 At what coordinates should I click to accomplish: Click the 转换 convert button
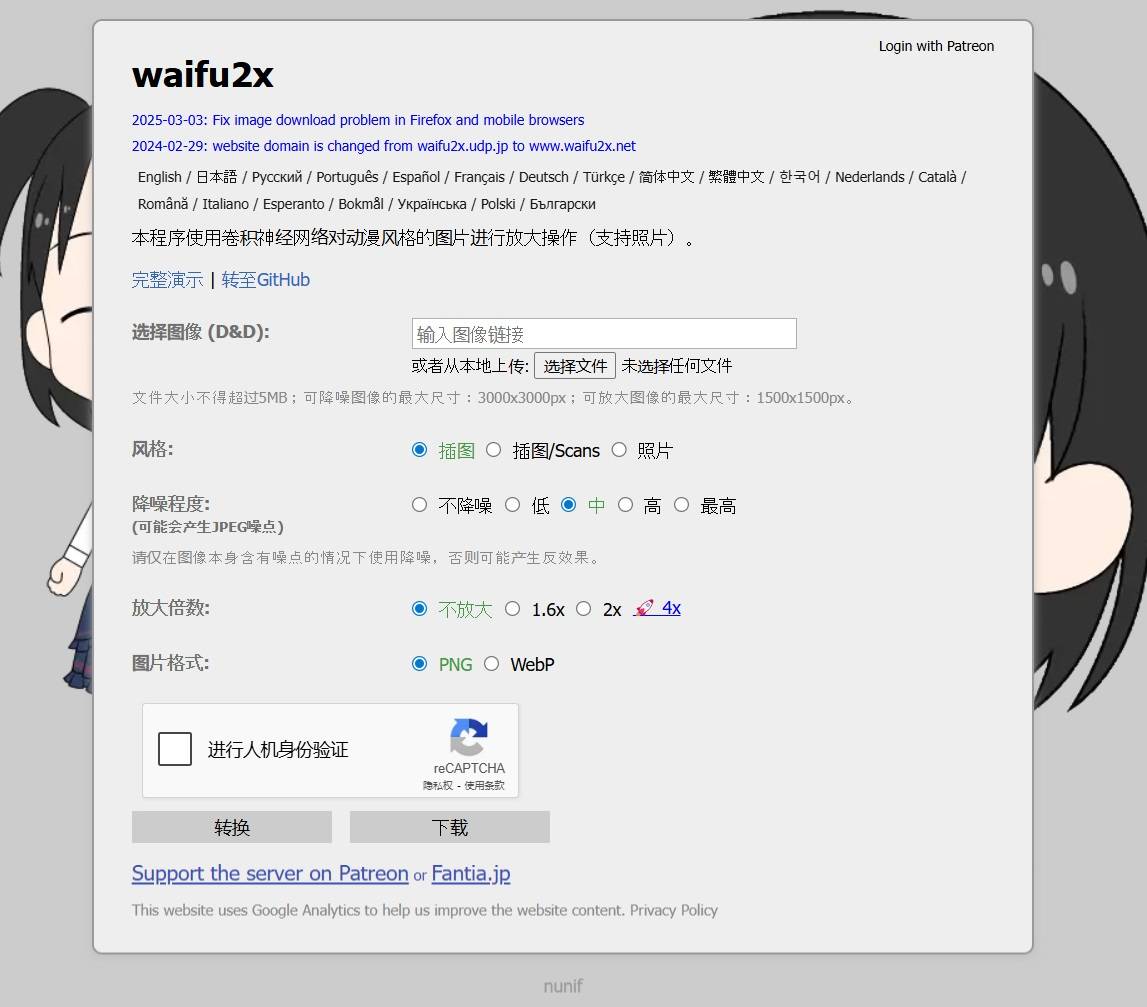tap(232, 827)
